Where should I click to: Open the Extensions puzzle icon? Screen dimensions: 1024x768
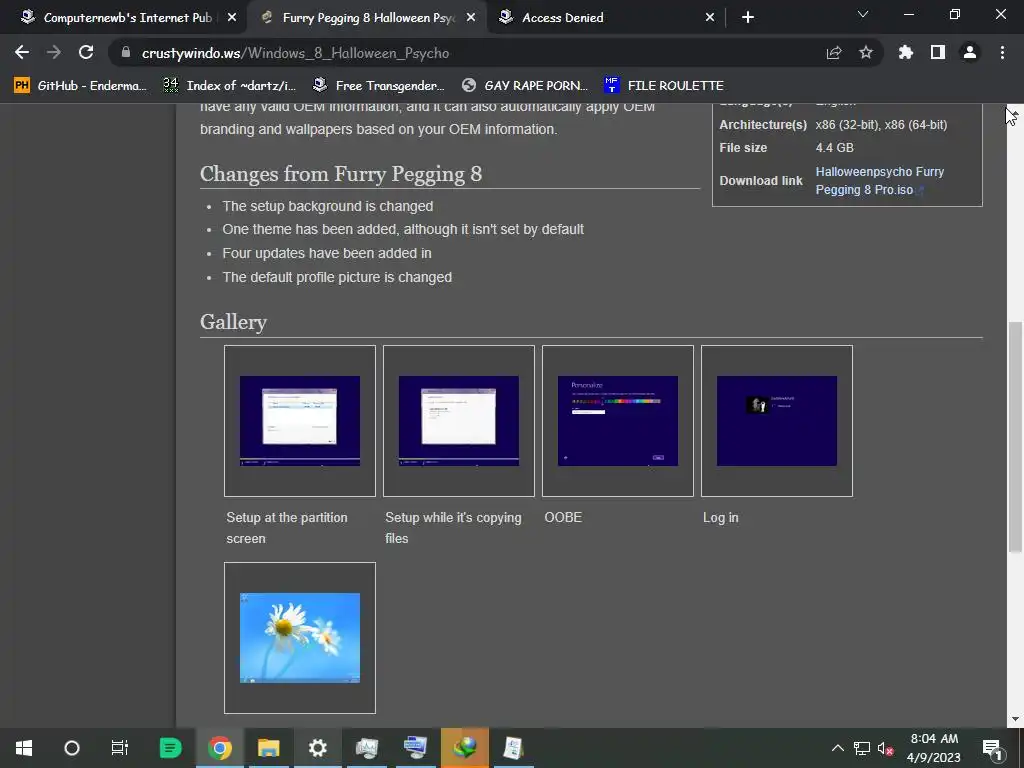906,53
